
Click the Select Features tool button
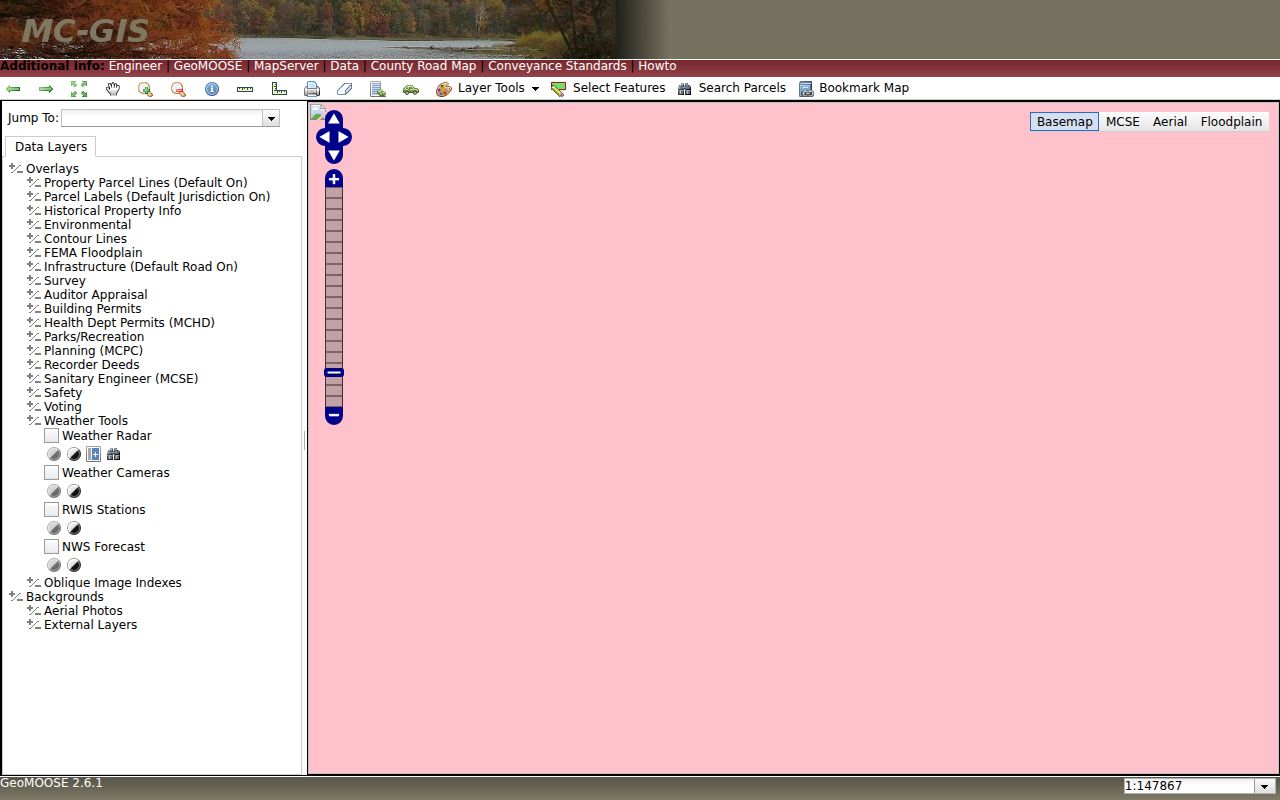click(x=608, y=88)
